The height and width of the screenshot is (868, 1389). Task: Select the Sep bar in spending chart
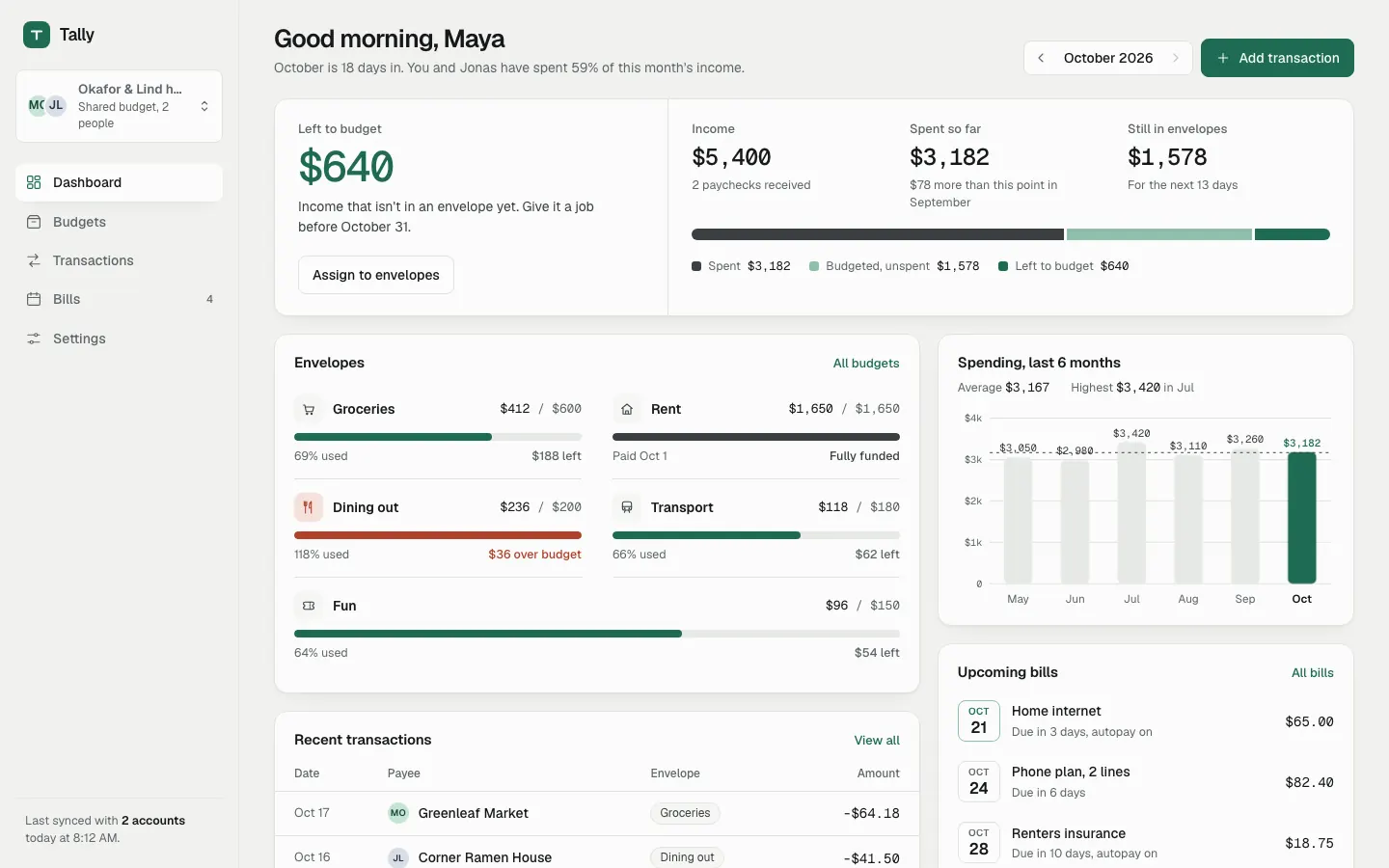(x=1245, y=516)
